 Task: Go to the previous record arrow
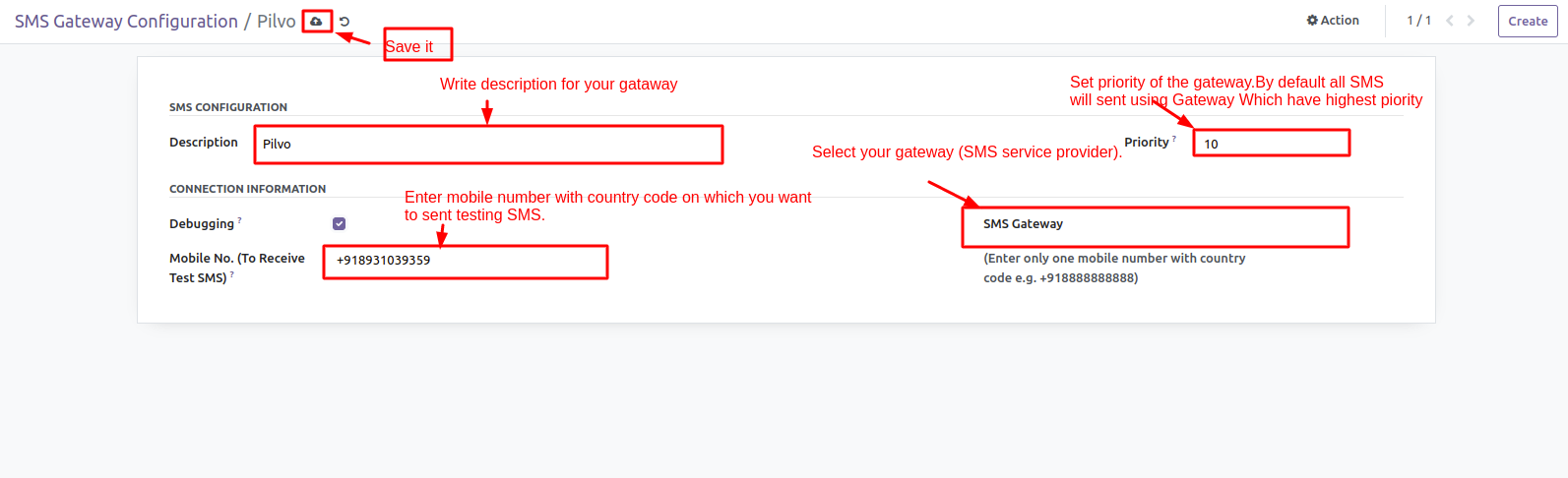[x=1450, y=21]
